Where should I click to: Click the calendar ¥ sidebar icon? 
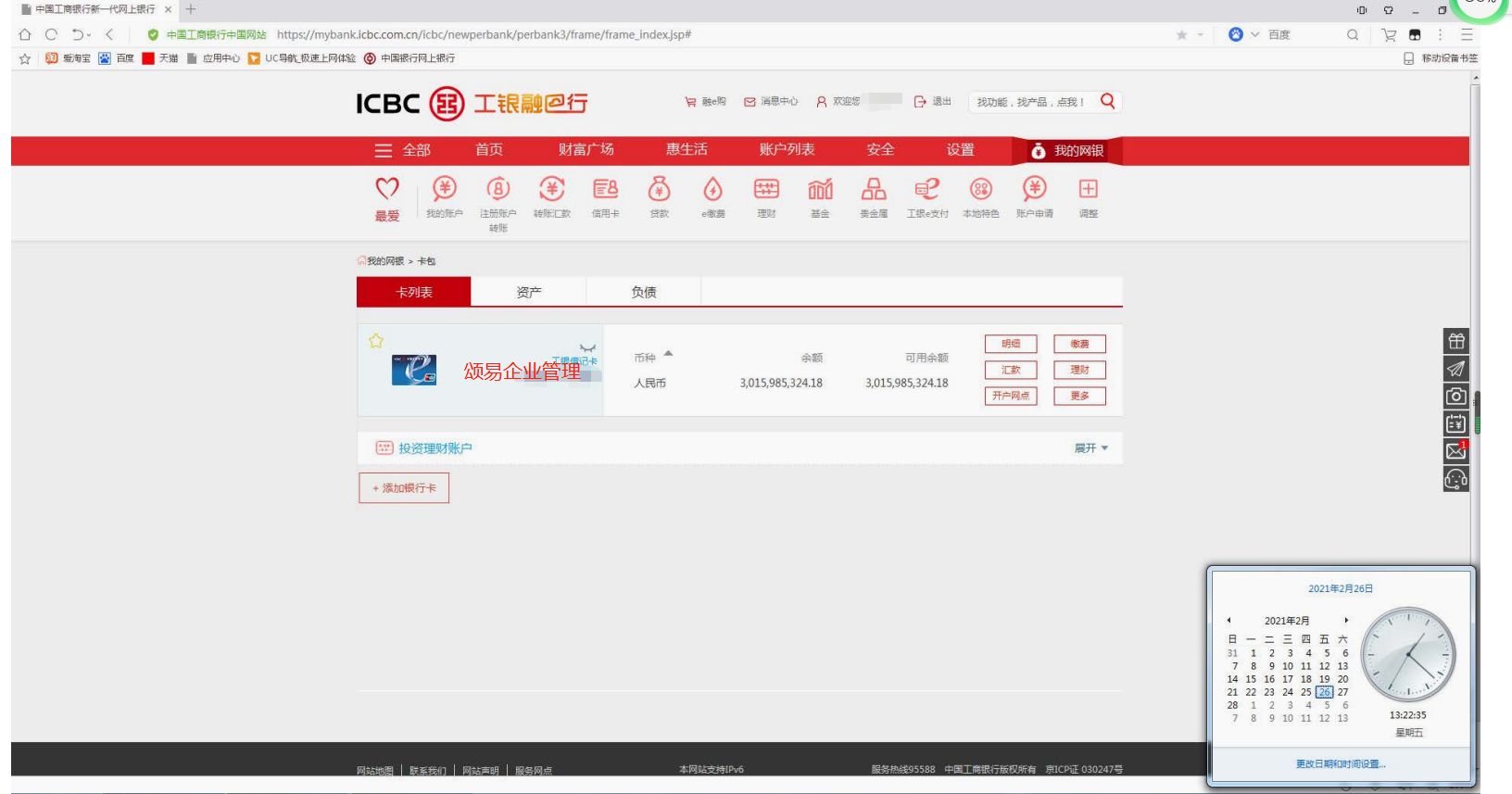[1456, 424]
